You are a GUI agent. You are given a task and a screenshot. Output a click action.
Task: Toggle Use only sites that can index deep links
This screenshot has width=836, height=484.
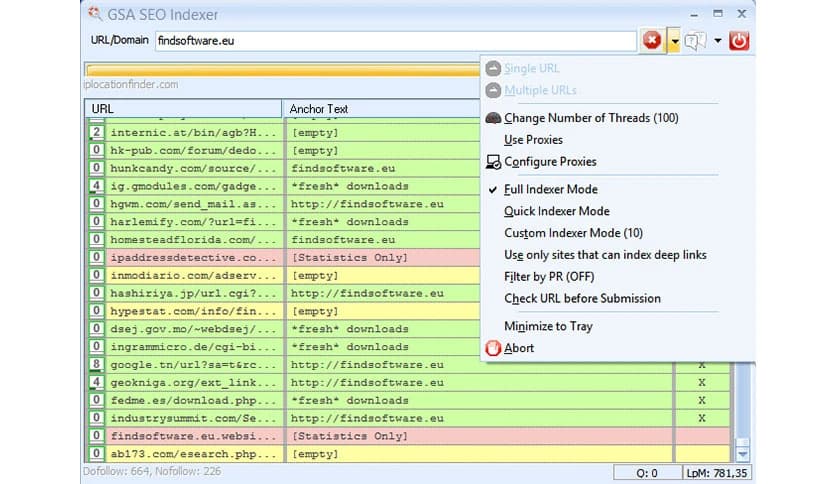coord(605,255)
